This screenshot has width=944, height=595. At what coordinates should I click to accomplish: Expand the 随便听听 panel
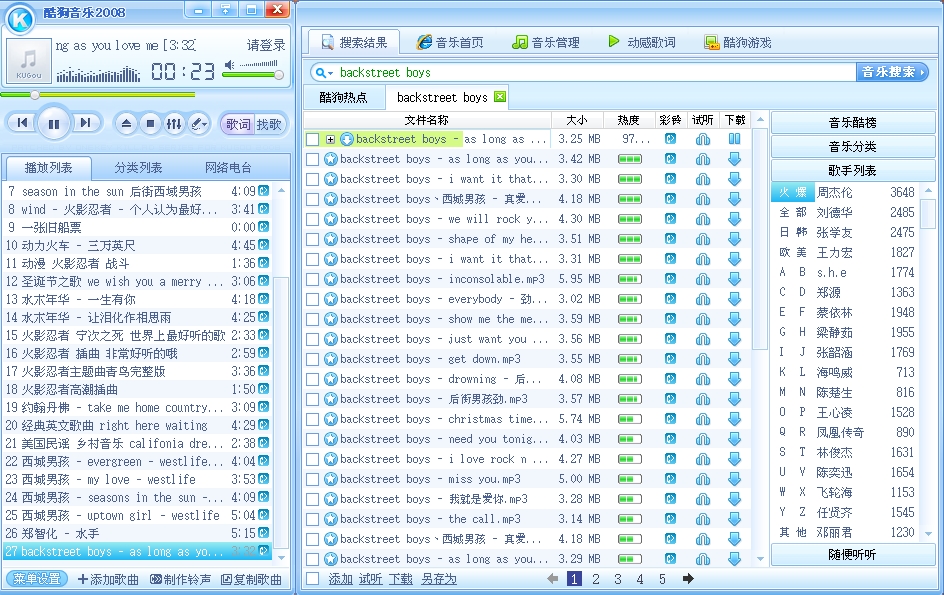[852, 555]
